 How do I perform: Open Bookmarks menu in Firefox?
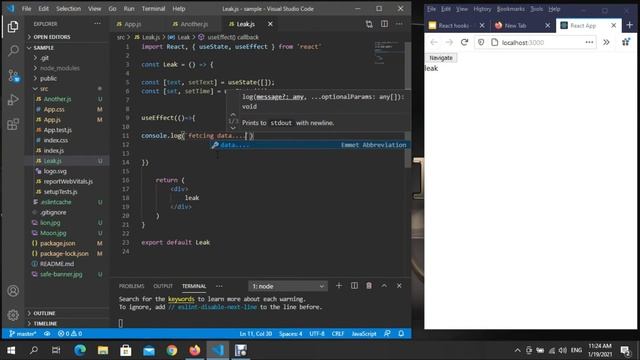510,9
